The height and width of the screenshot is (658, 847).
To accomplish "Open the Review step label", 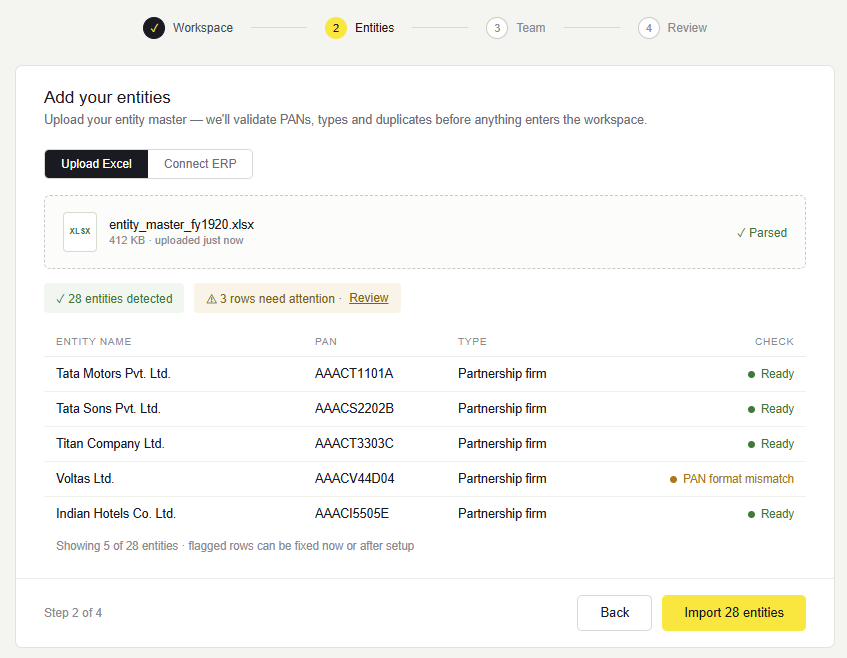I will [x=687, y=28].
